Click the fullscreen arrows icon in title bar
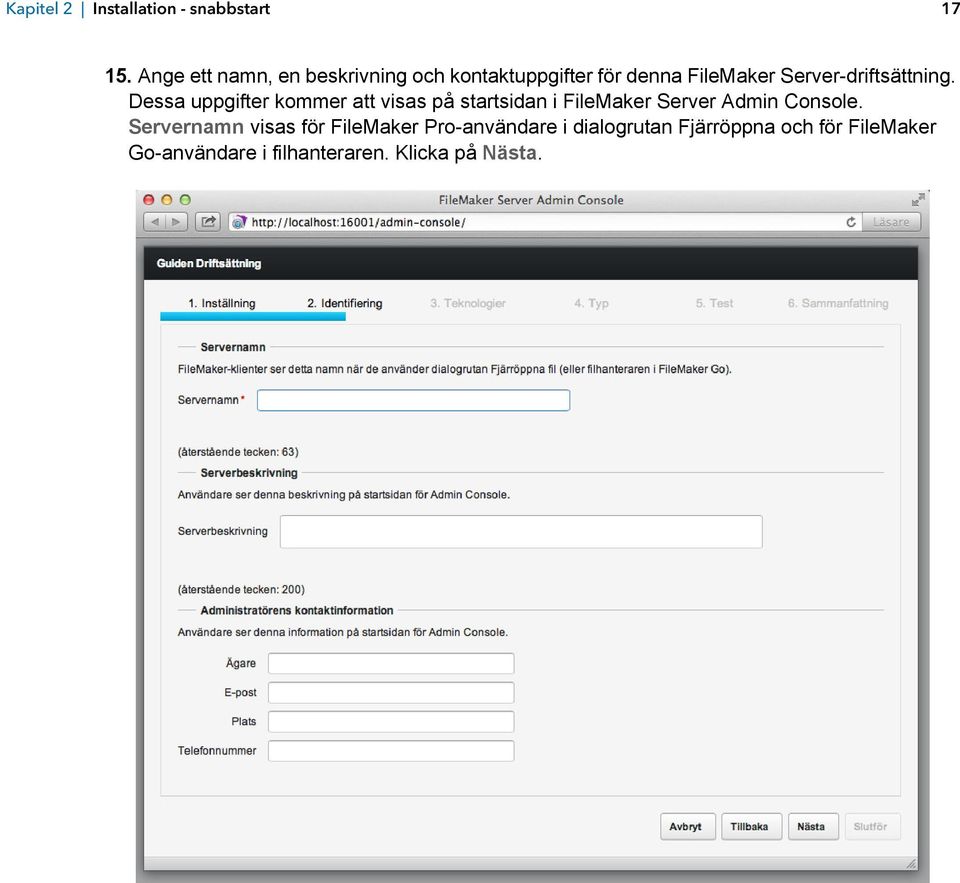Screen dimensions: 960x883 coord(917,200)
